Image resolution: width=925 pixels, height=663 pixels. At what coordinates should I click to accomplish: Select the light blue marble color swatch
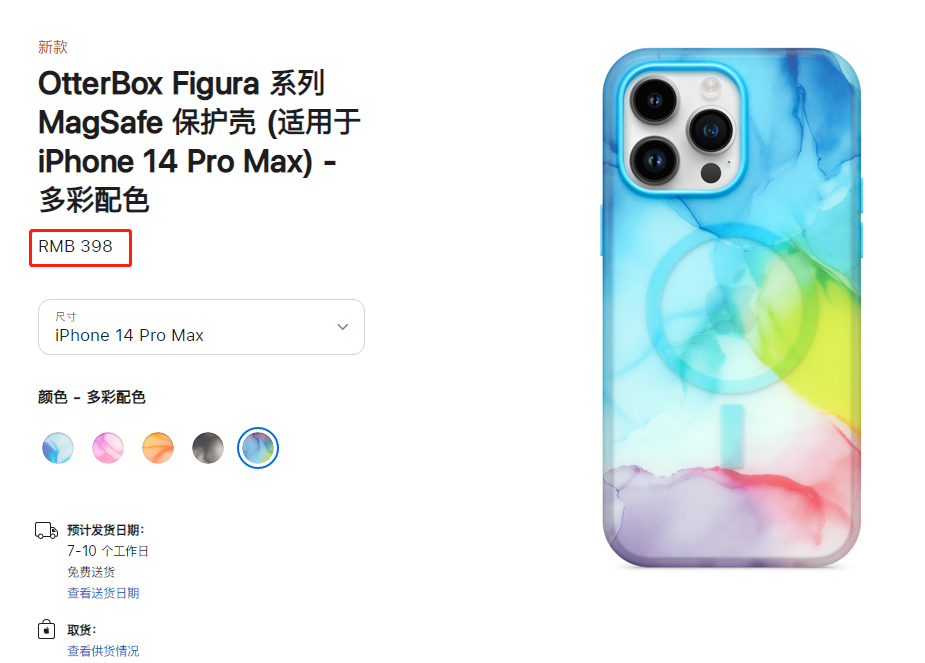pyautogui.click(x=58, y=448)
